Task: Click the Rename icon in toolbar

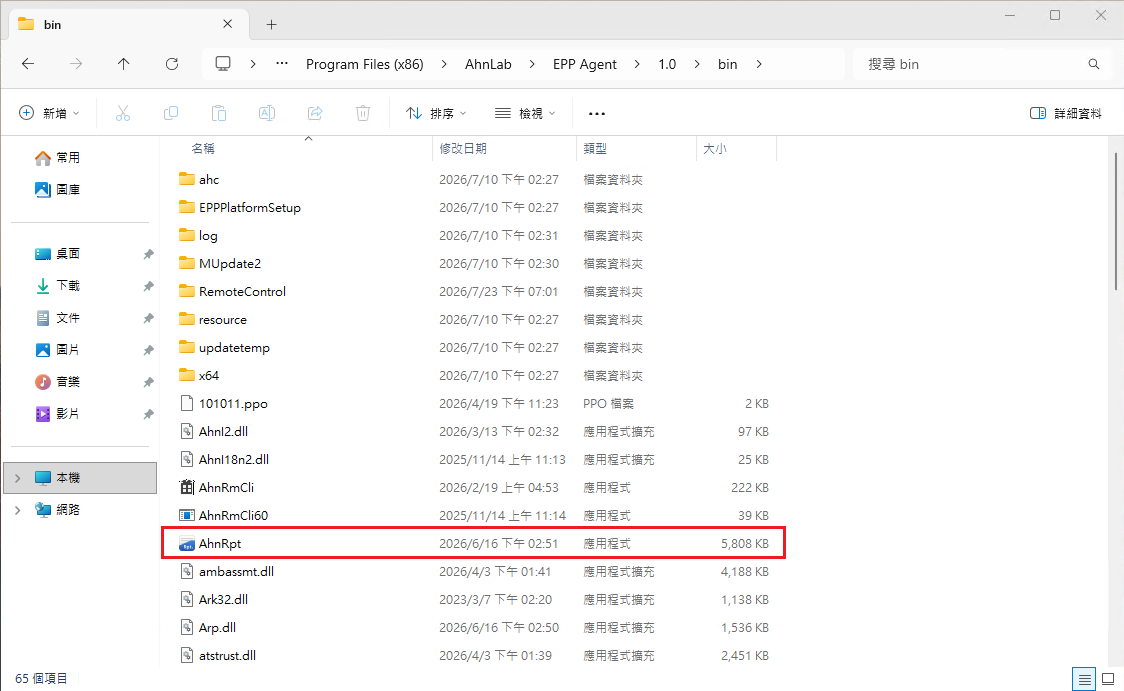Action: click(x=267, y=113)
